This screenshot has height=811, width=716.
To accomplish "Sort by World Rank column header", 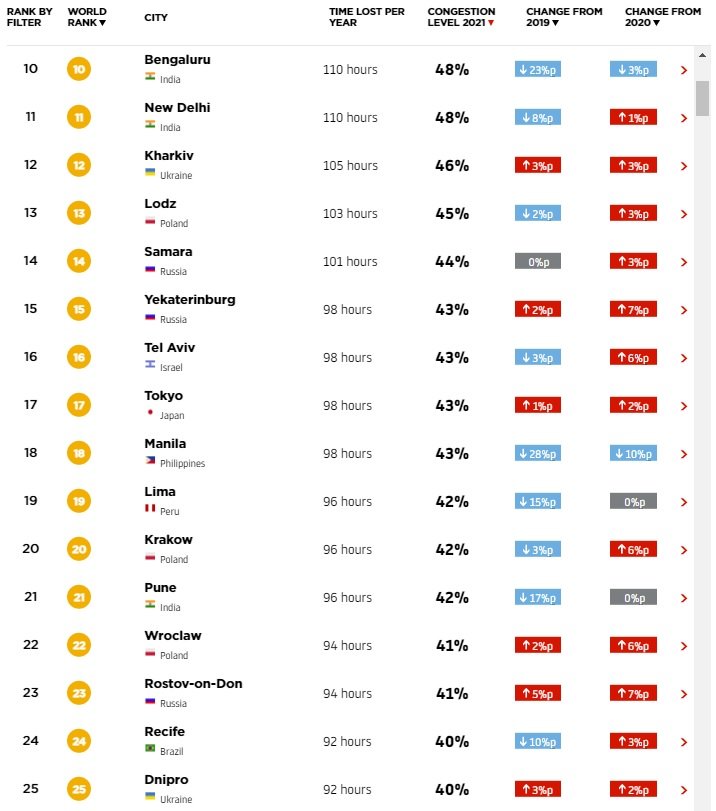I will 87,17.
